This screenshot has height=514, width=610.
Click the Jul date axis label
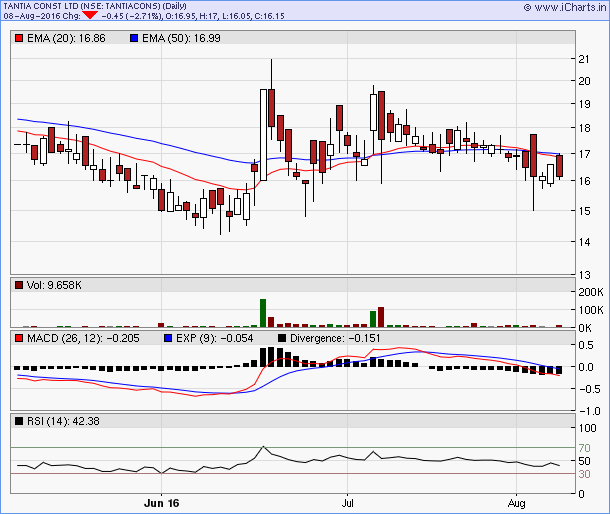(347, 503)
